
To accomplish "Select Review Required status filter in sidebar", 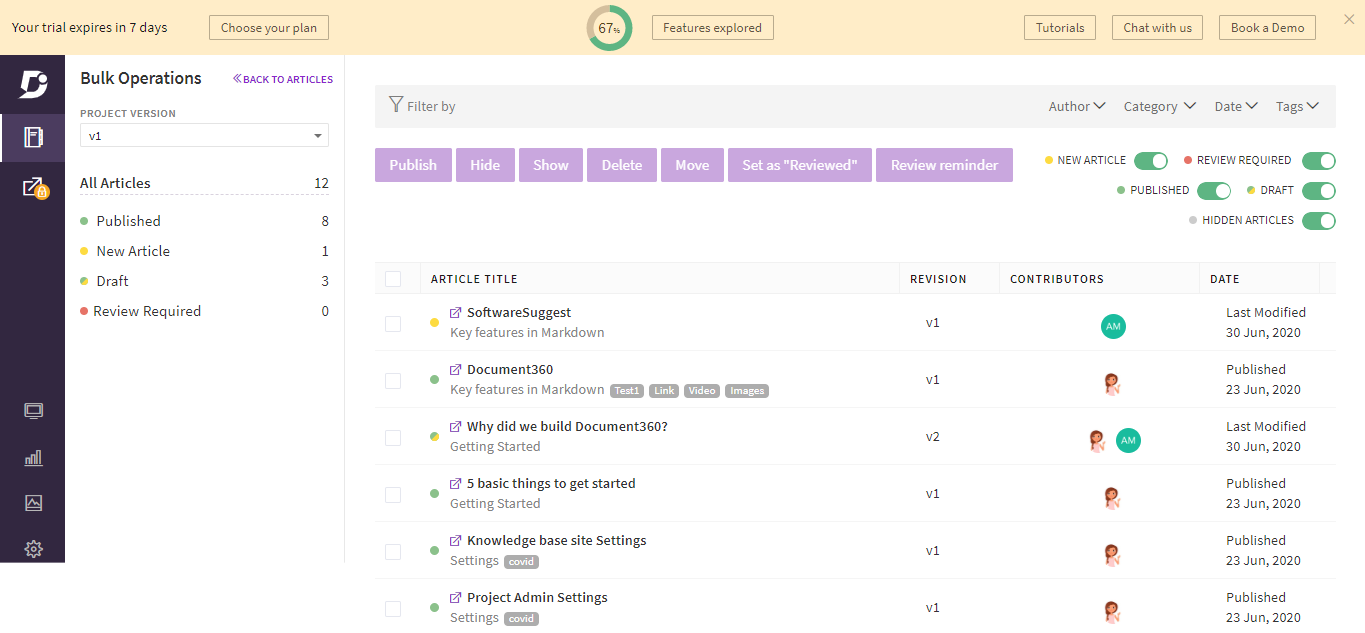I will coord(204,311).
